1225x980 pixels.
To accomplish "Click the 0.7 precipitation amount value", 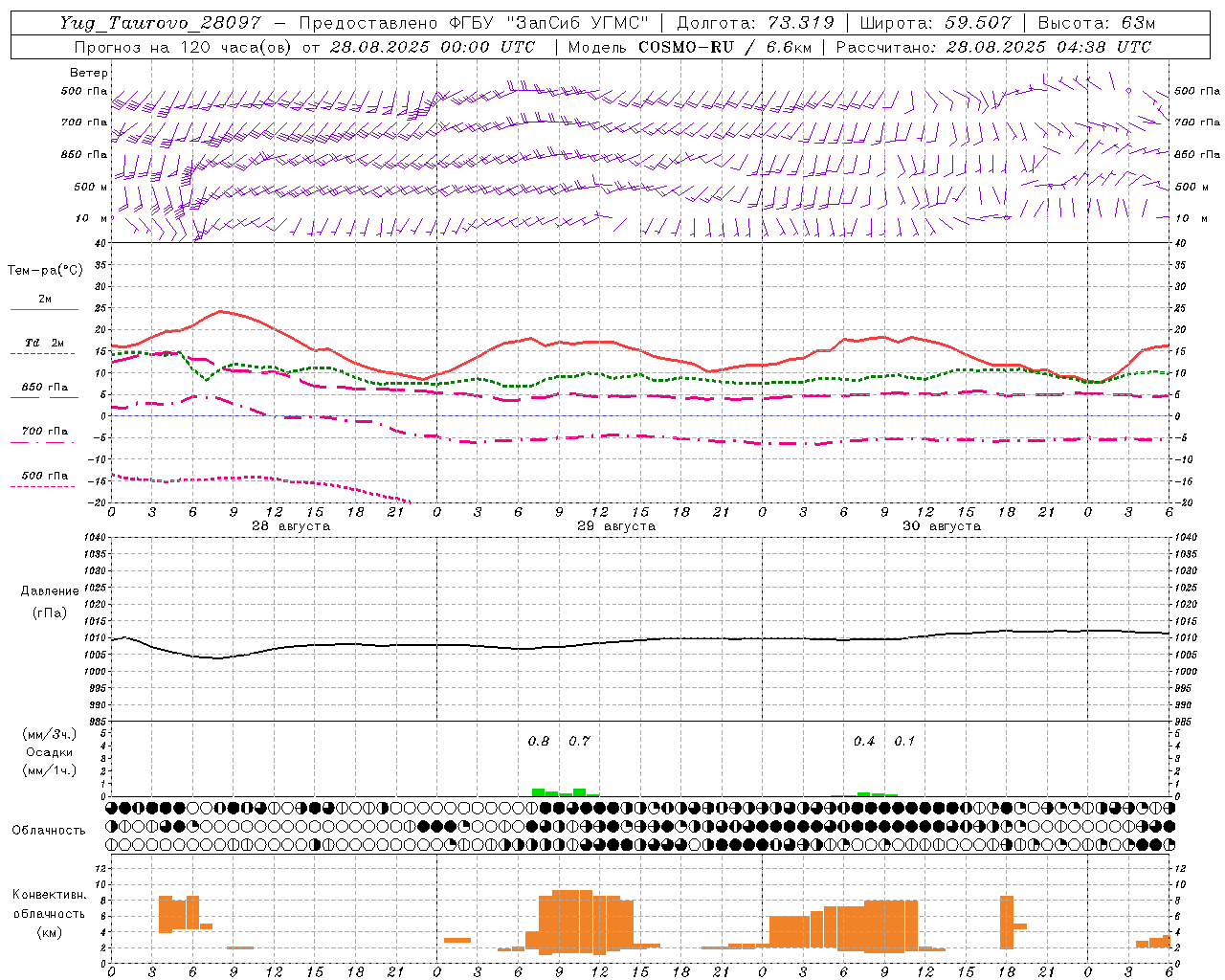I will pos(580,741).
